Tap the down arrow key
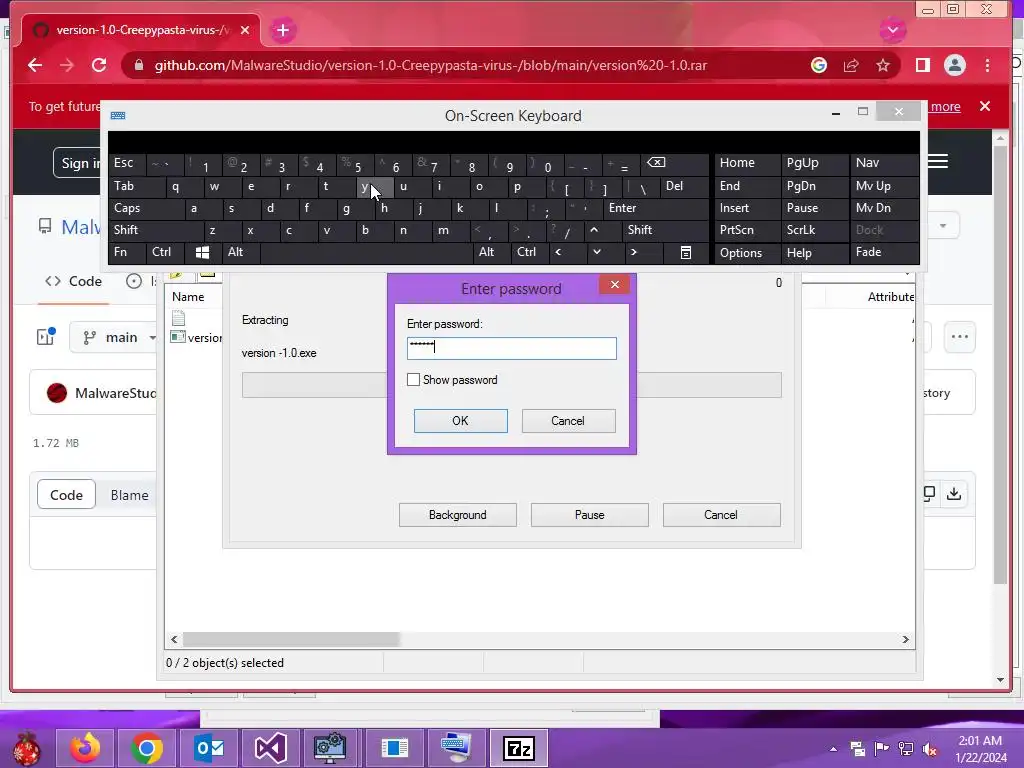 (x=596, y=252)
